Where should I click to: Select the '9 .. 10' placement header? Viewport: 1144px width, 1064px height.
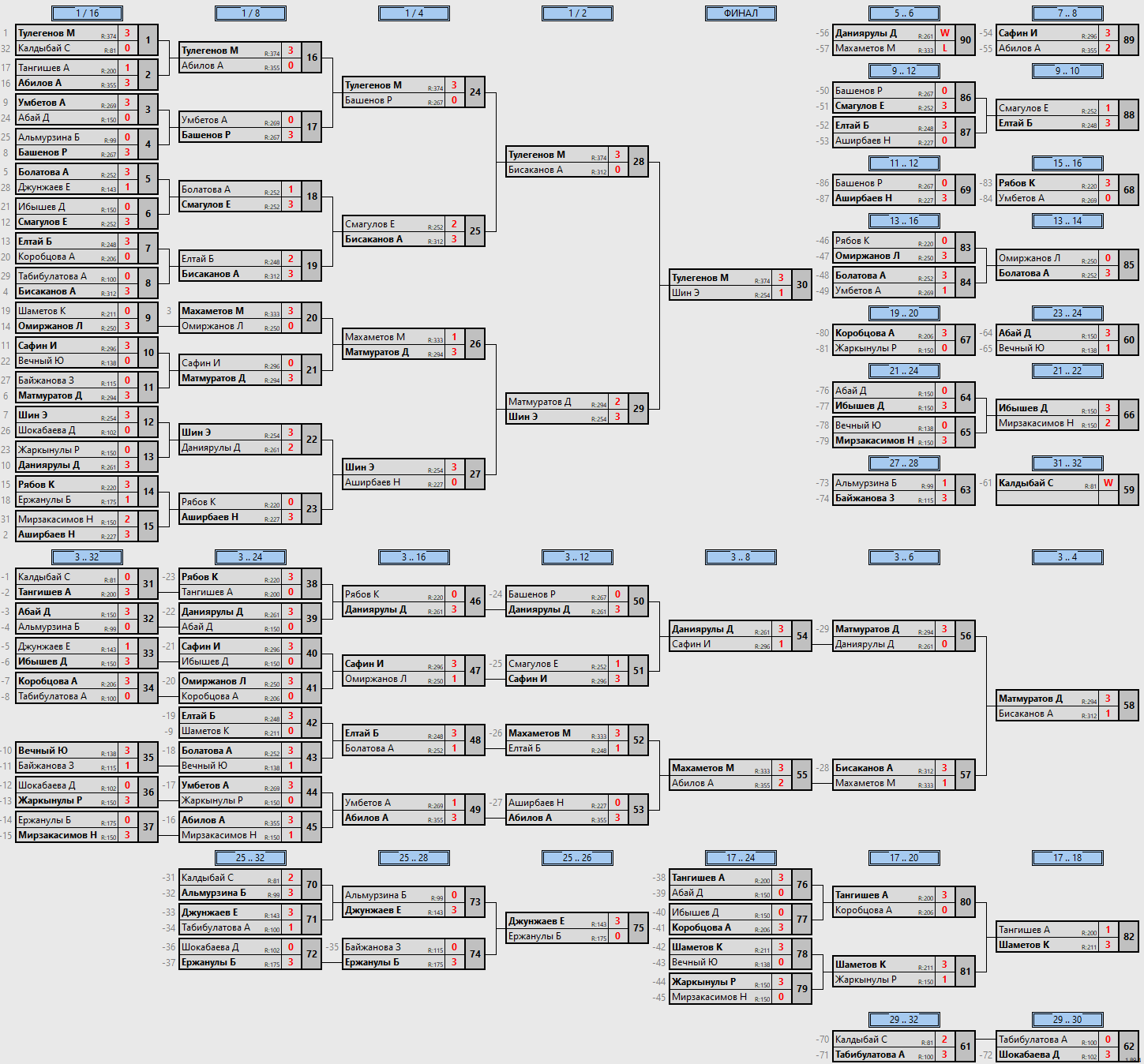tap(1067, 71)
